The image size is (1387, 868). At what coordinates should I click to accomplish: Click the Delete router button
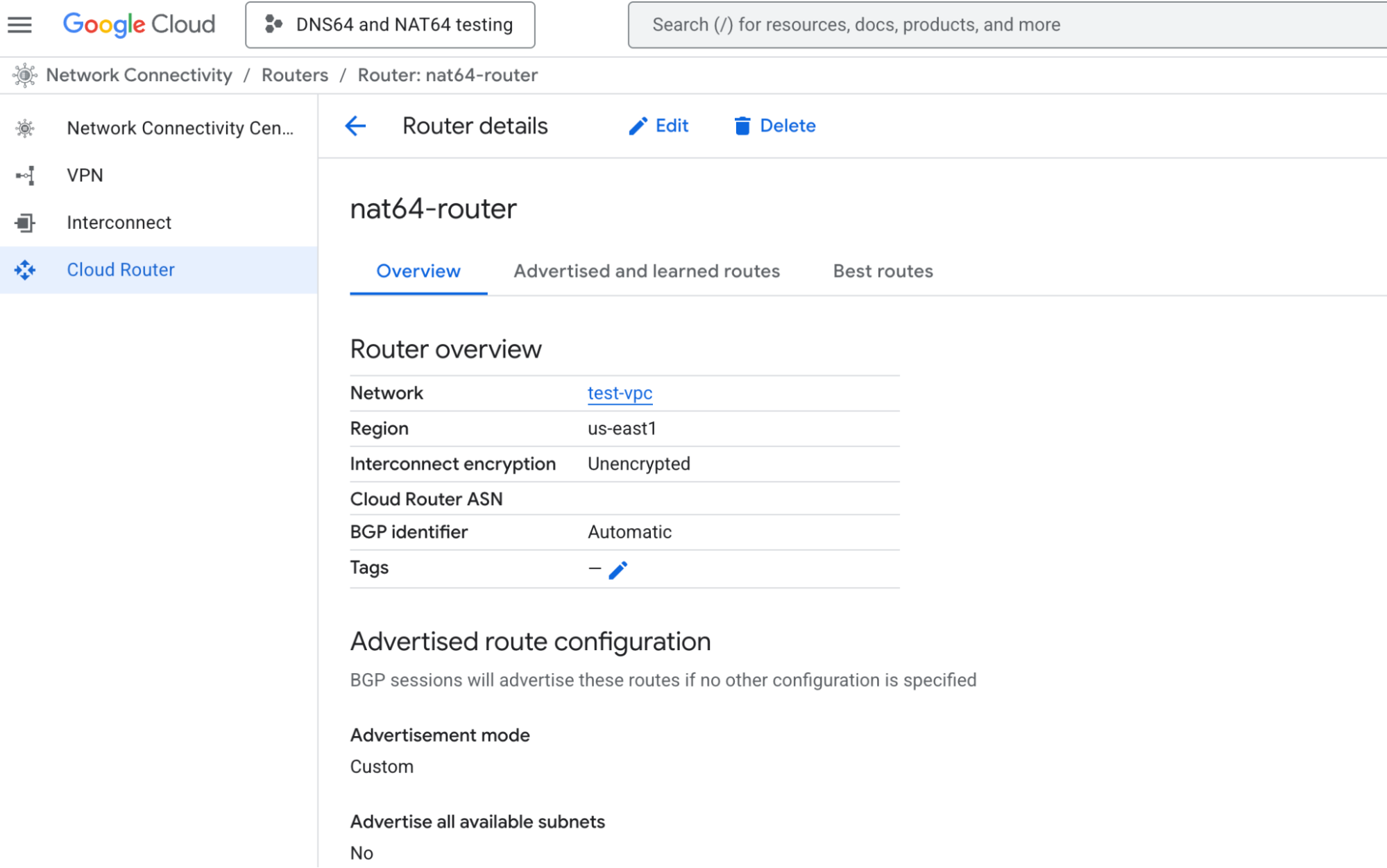(774, 126)
